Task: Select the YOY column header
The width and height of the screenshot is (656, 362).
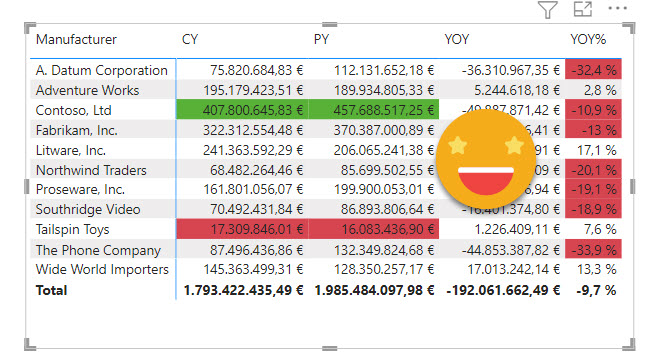Action: click(x=456, y=39)
